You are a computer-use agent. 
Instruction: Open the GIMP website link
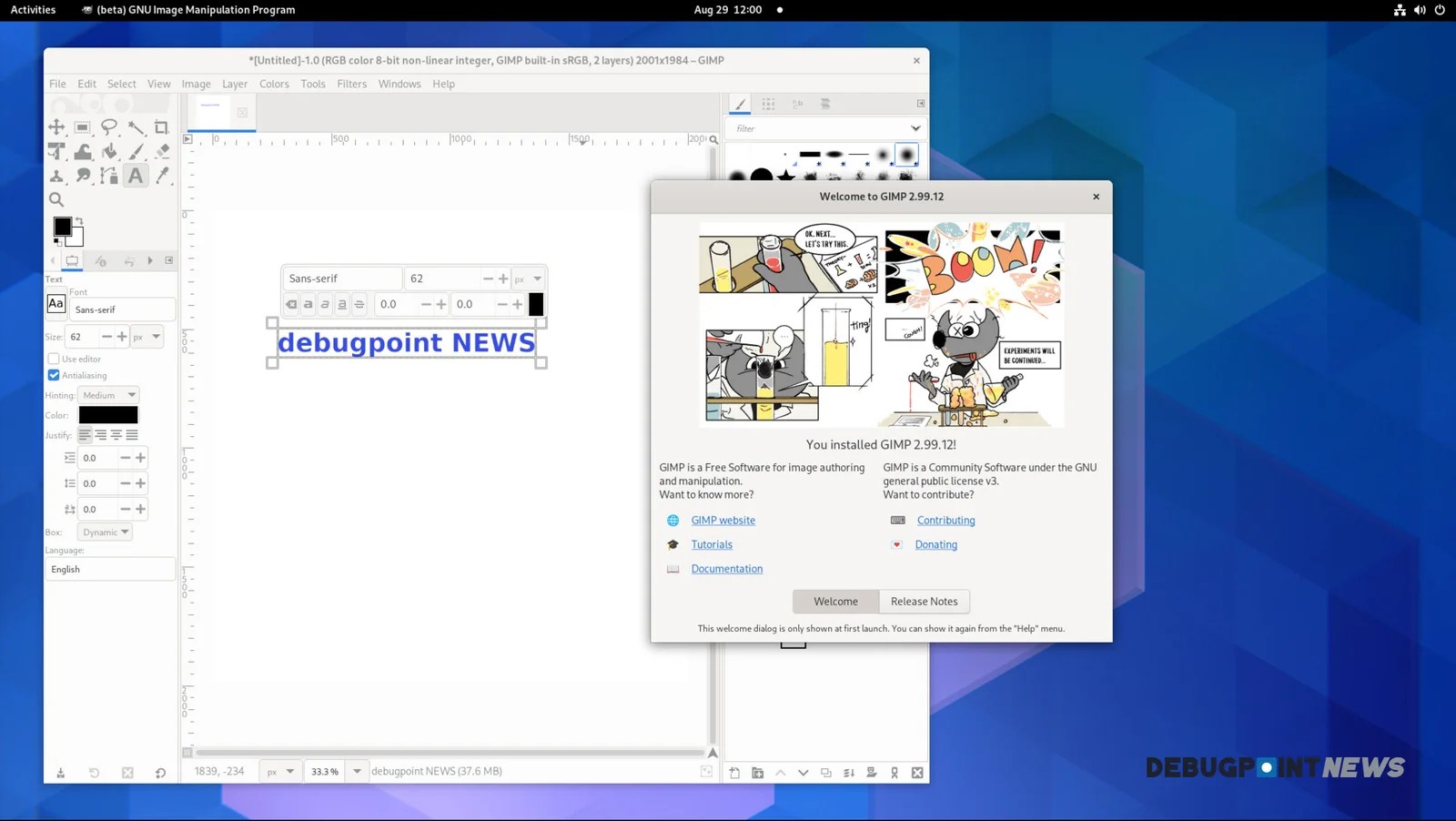tap(723, 520)
